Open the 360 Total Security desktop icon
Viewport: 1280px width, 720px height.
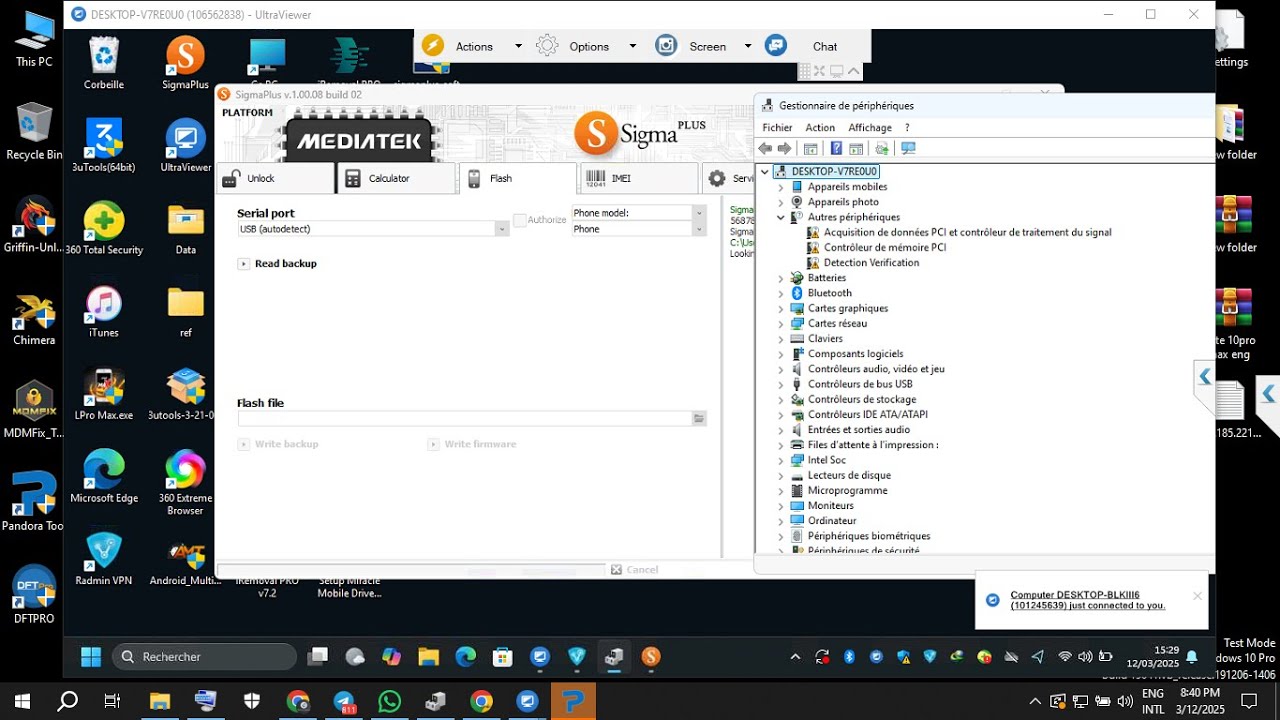tap(104, 229)
